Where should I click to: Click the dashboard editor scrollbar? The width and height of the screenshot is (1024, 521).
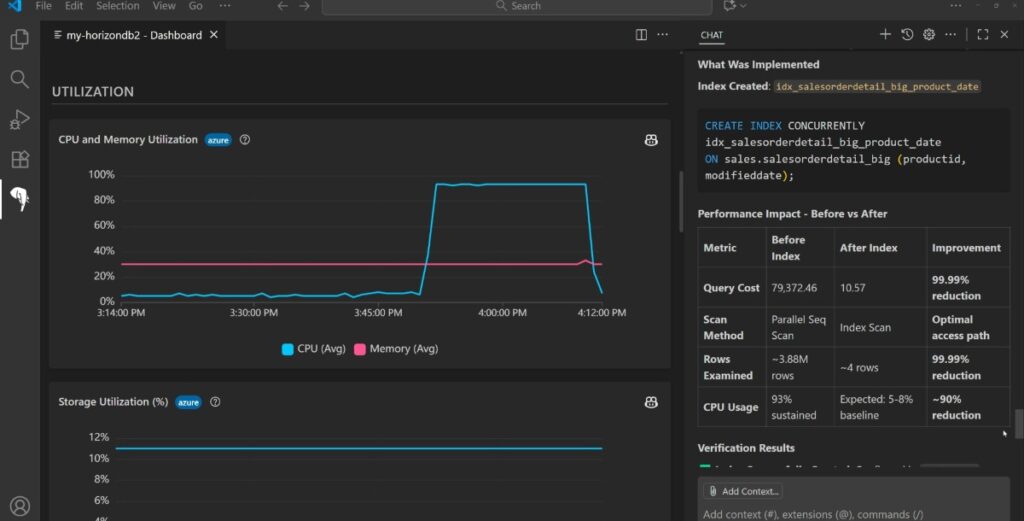[680, 202]
